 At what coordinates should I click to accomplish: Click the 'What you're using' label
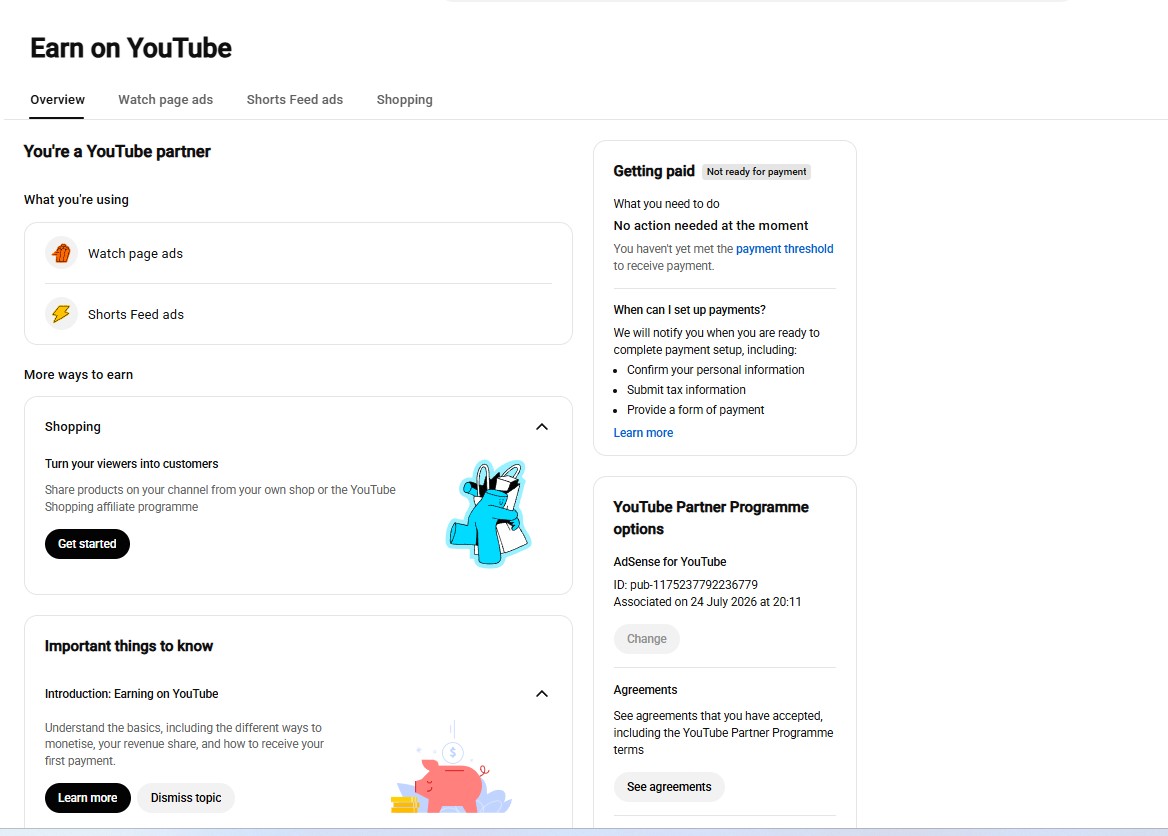(76, 200)
